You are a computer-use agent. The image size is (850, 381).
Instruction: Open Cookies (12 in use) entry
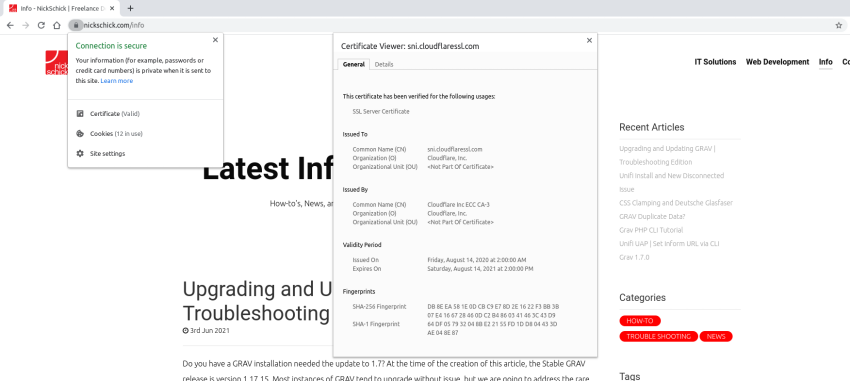[145, 134]
